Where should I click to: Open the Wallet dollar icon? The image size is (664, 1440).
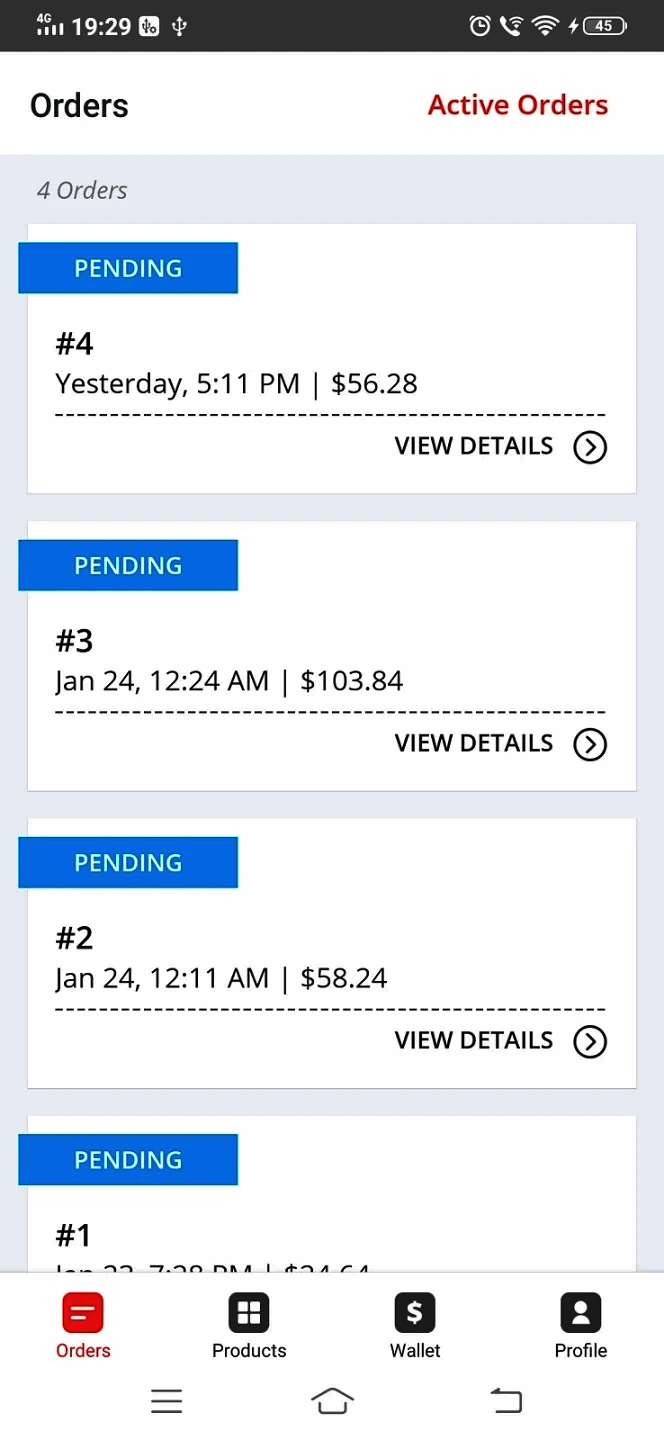(x=415, y=1312)
